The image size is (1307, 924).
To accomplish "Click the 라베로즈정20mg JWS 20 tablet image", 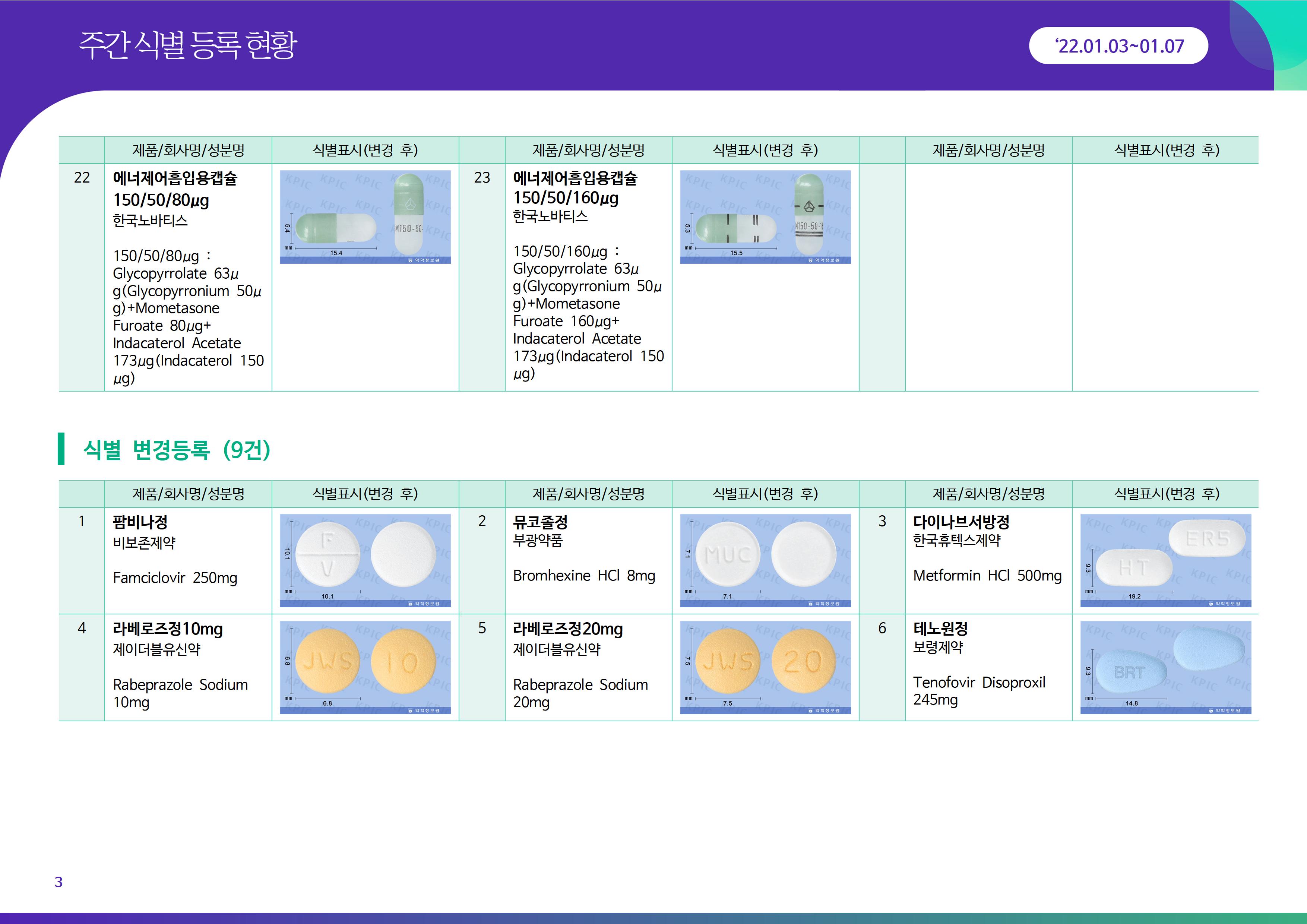I will tap(765, 667).
